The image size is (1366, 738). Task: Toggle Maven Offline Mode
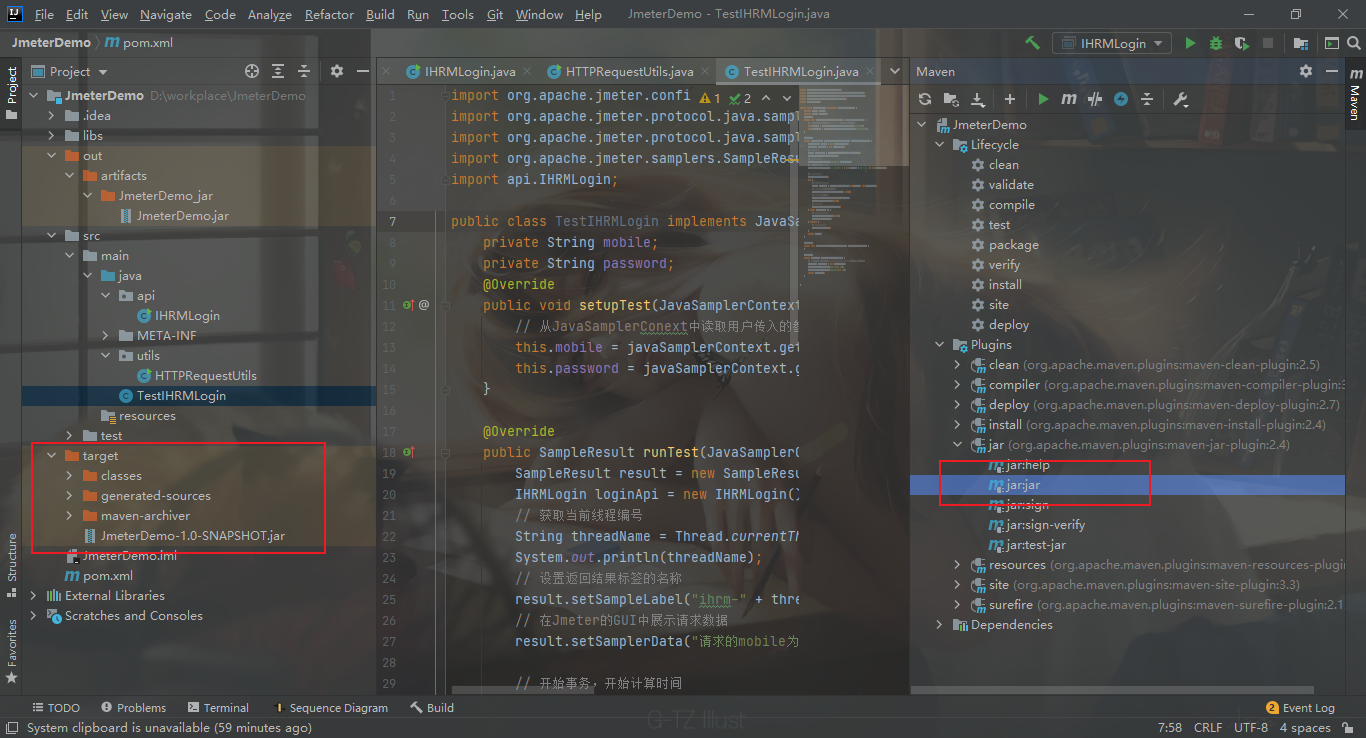[x=1095, y=99]
